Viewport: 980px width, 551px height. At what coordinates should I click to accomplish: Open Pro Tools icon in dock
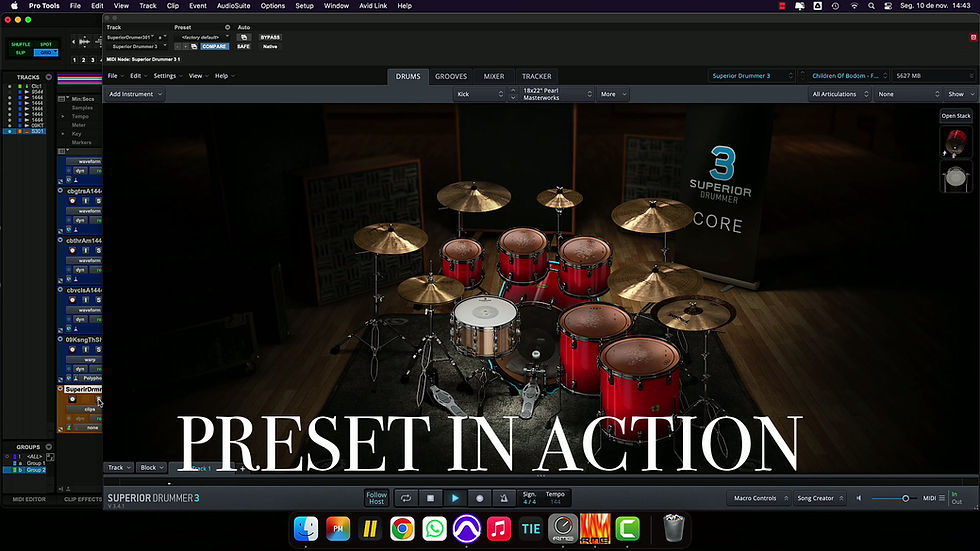466,529
